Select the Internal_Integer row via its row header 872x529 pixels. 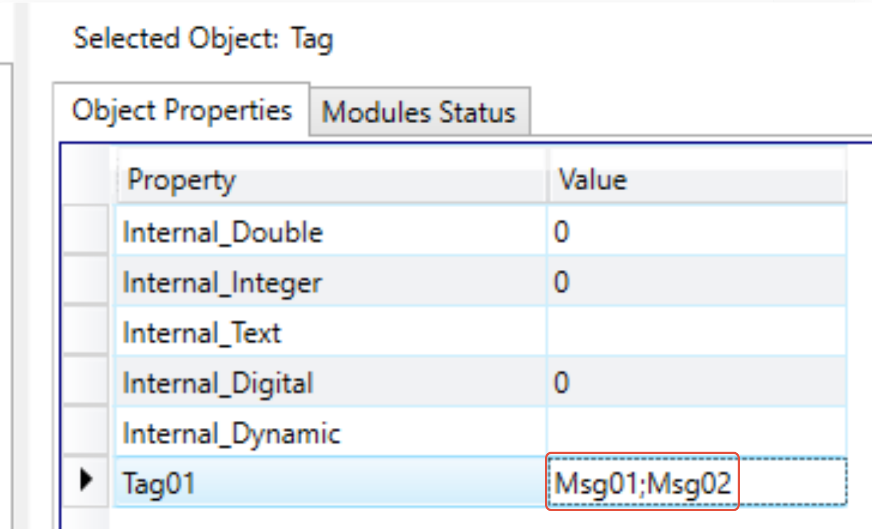pos(88,283)
